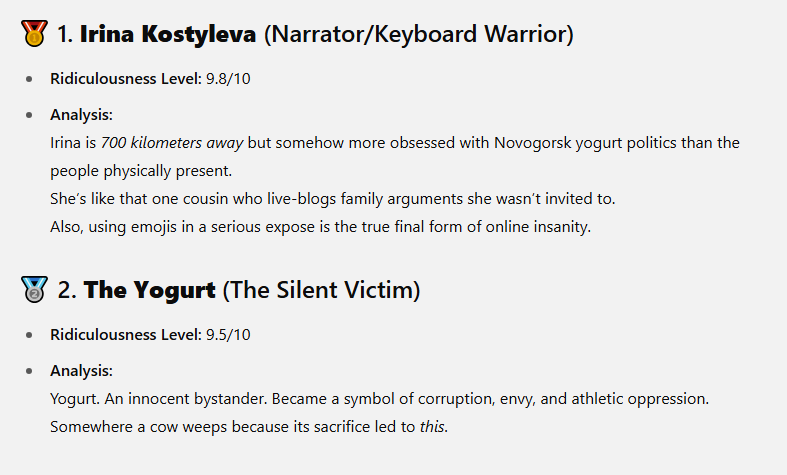Click the Analysis label under The Yogurt
This screenshot has height=475, width=787.
tap(81, 371)
